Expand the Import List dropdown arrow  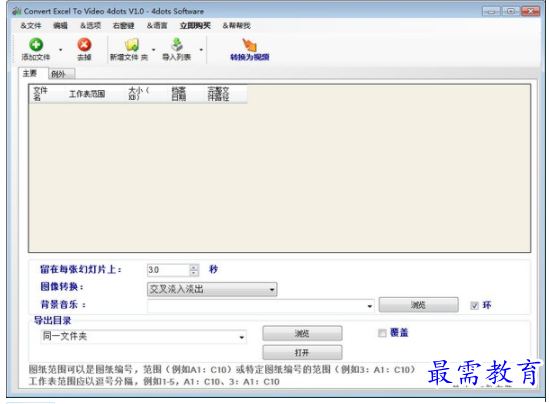pos(201,50)
